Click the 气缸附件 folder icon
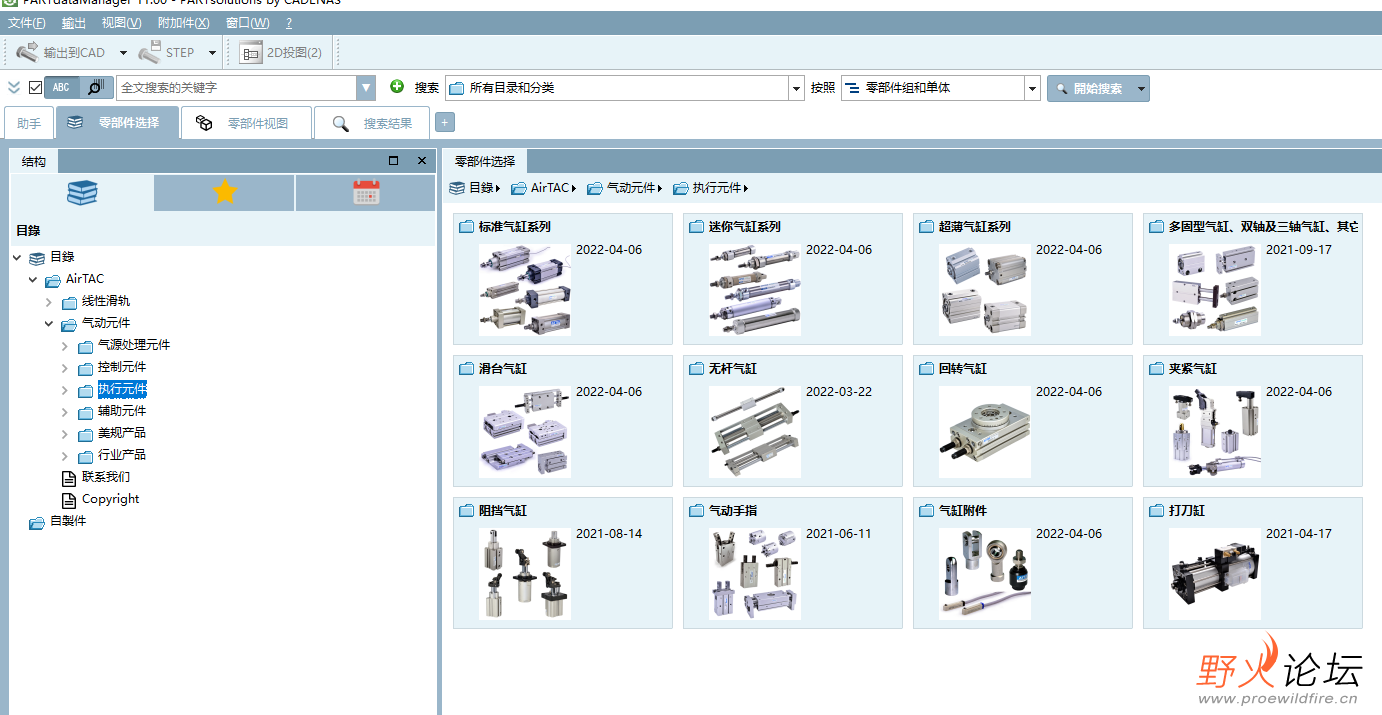 click(926, 511)
